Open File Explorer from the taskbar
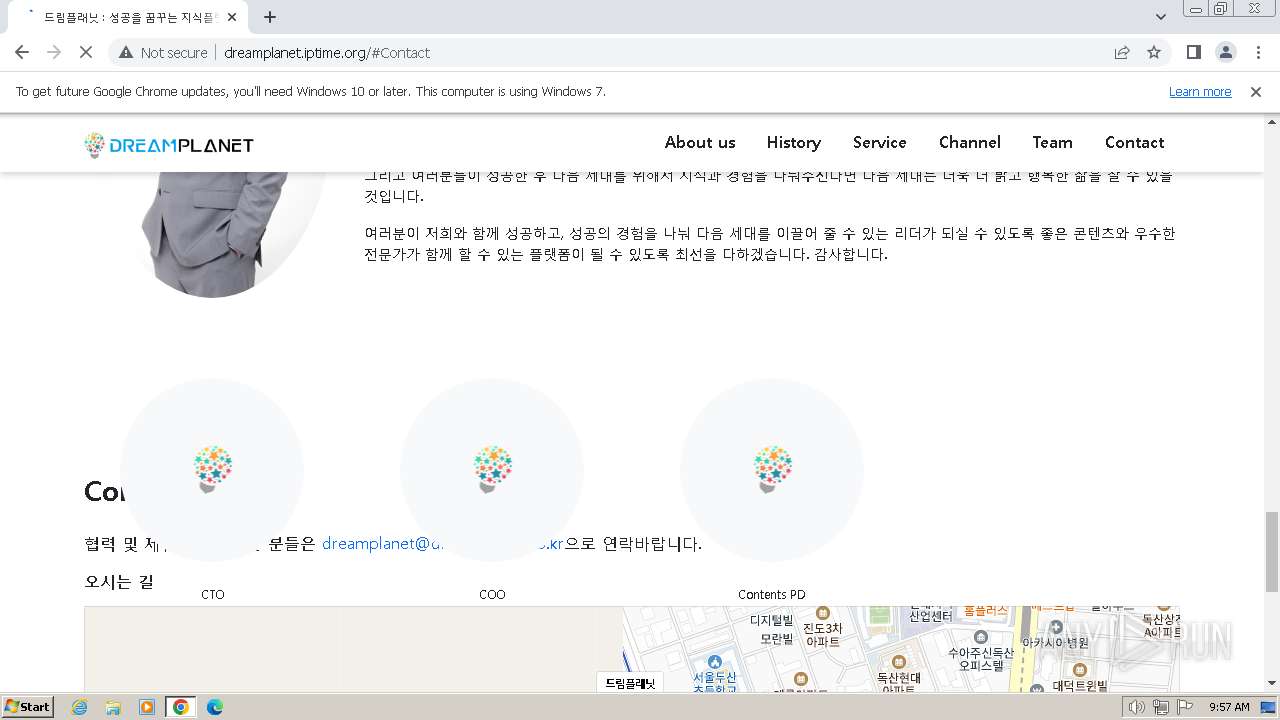The image size is (1280, 720). (x=113, y=707)
